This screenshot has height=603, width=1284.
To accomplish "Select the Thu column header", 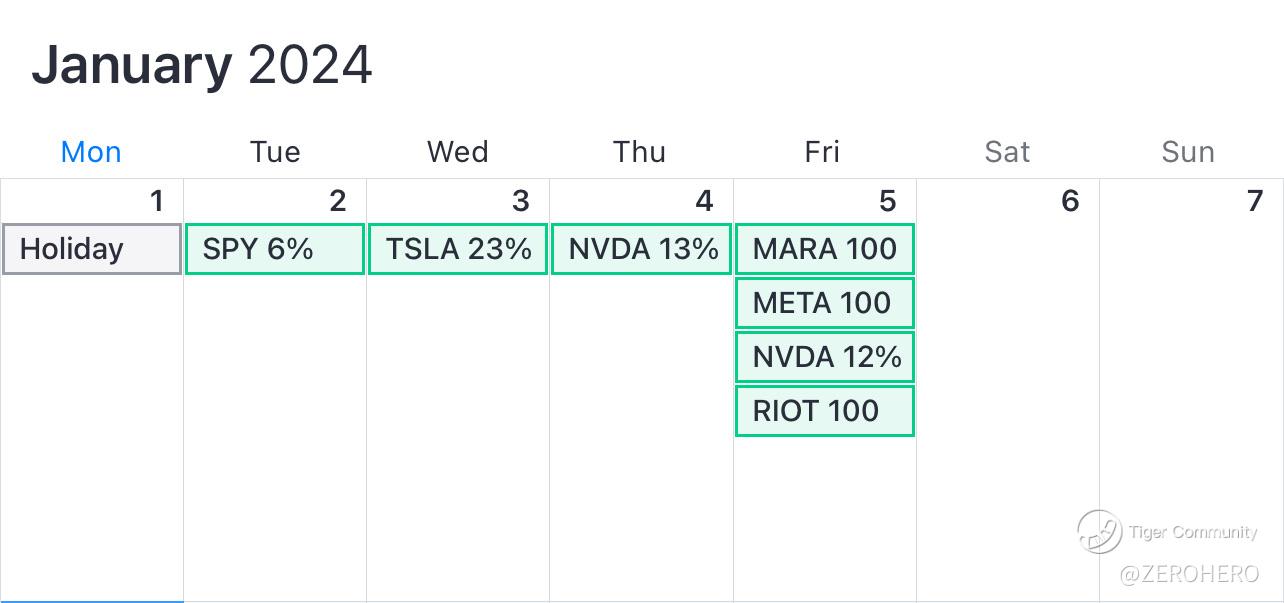I will (x=640, y=152).
